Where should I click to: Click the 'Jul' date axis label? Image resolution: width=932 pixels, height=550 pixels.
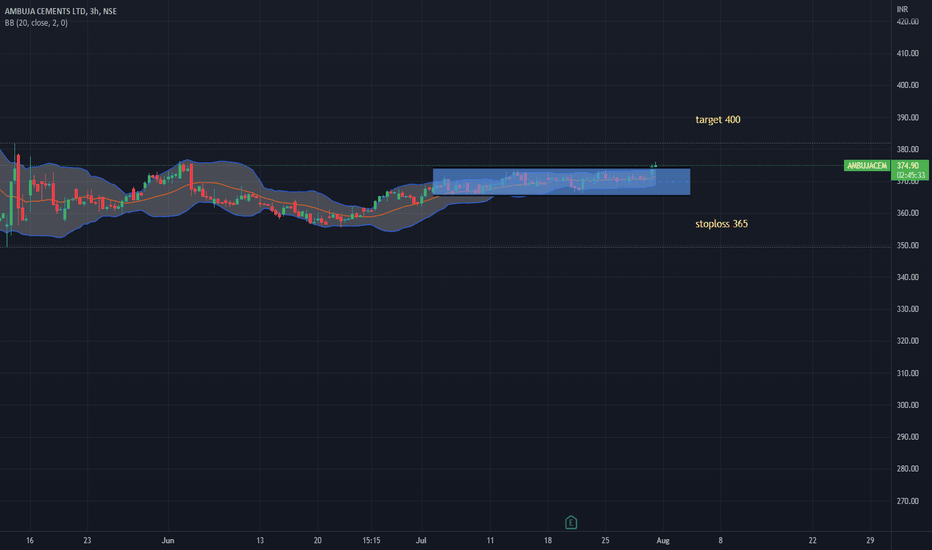click(x=421, y=540)
